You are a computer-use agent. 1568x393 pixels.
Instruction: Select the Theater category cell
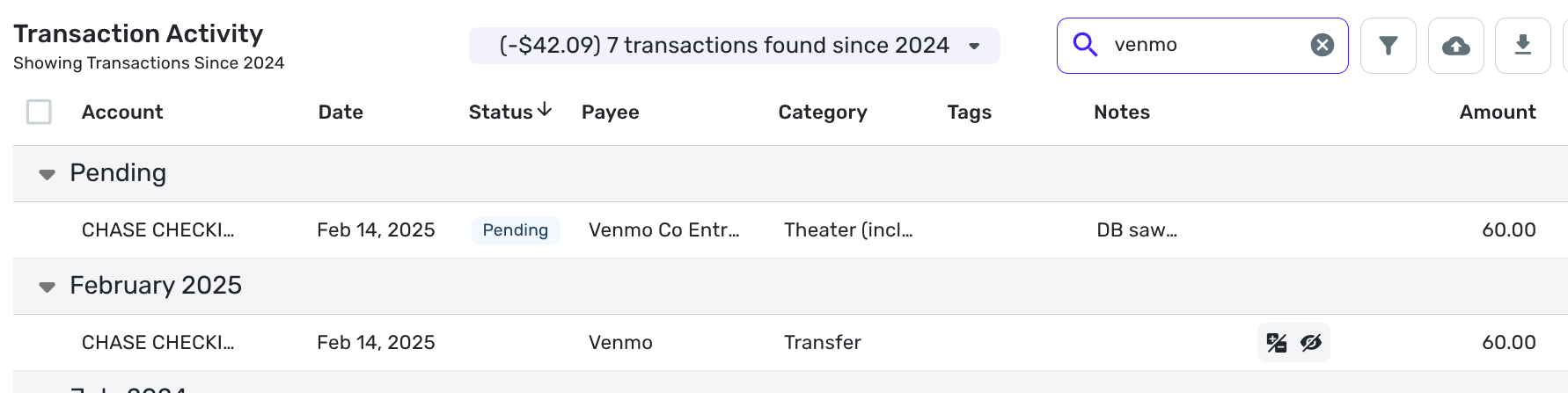pos(848,230)
